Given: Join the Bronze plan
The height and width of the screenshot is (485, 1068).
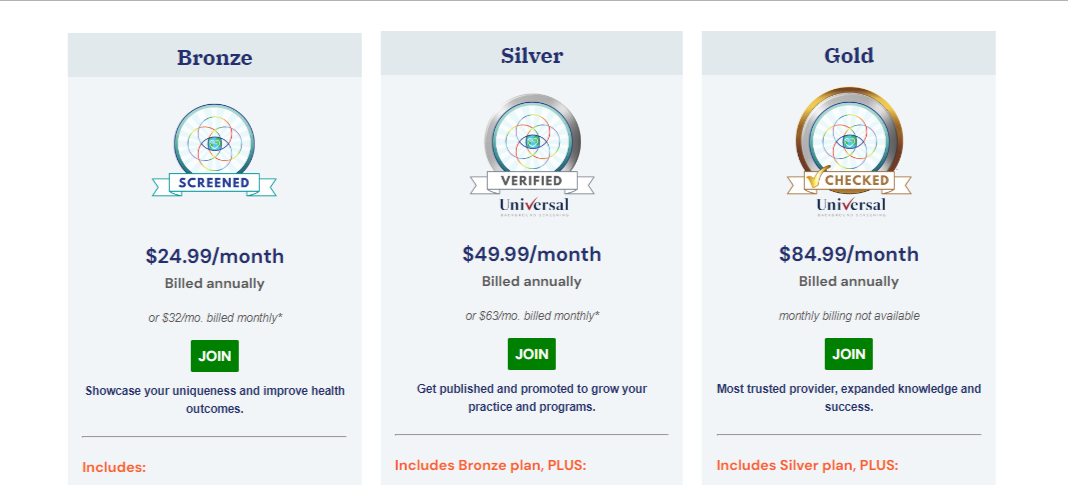Looking at the screenshot, I should coord(215,356).
